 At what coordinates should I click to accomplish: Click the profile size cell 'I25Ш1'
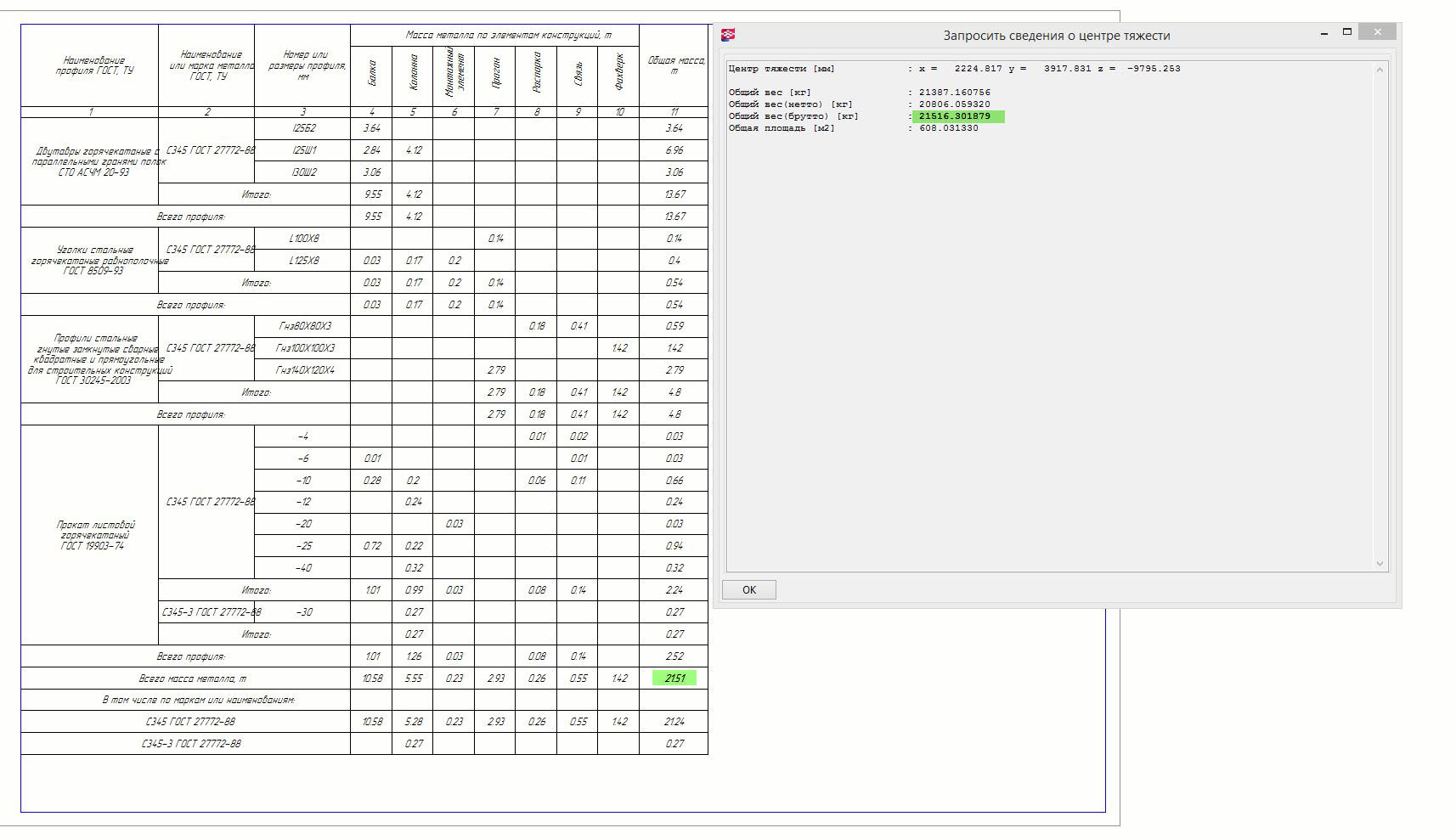point(303,150)
